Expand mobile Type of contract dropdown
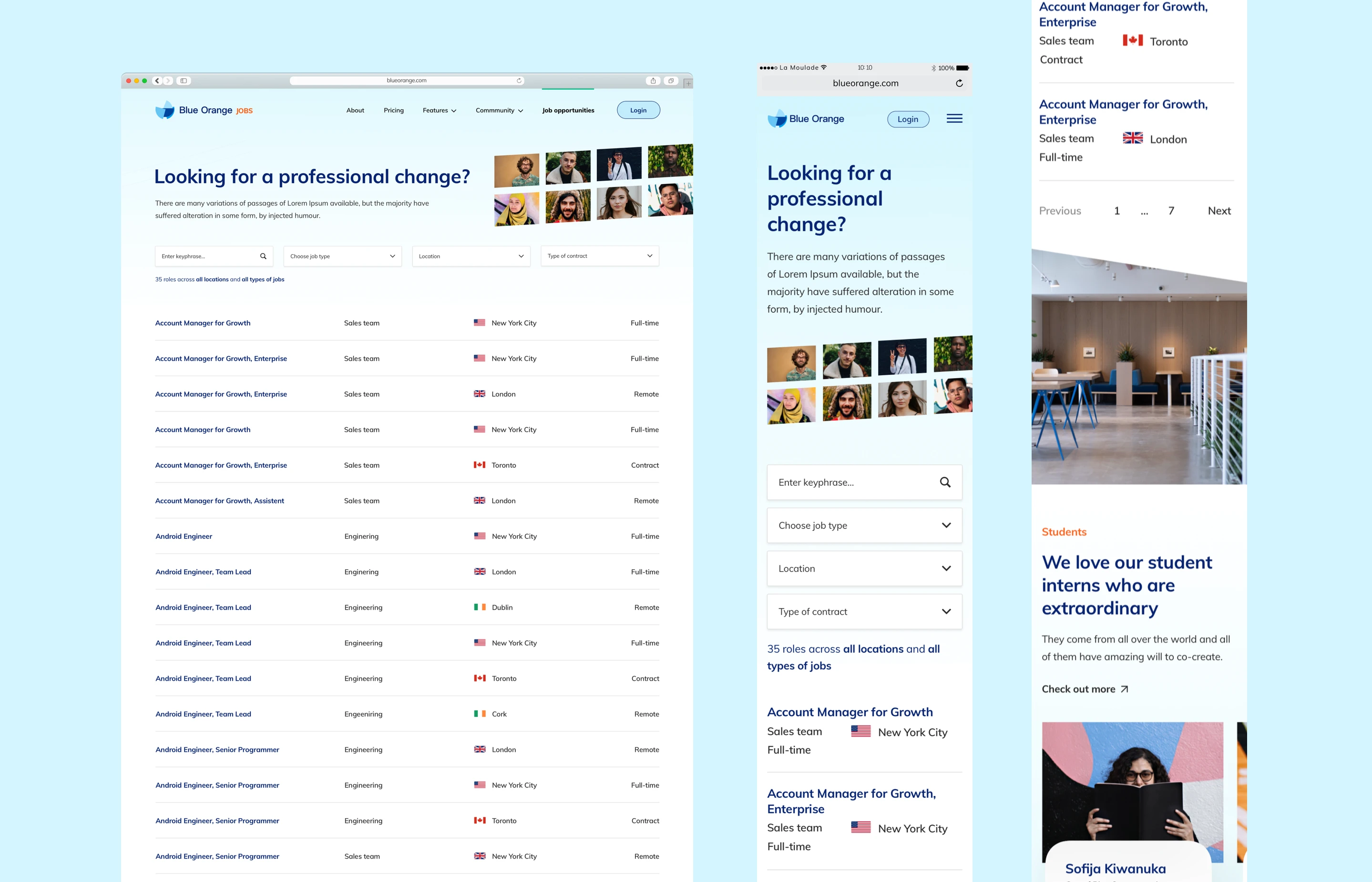 [x=864, y=612]
